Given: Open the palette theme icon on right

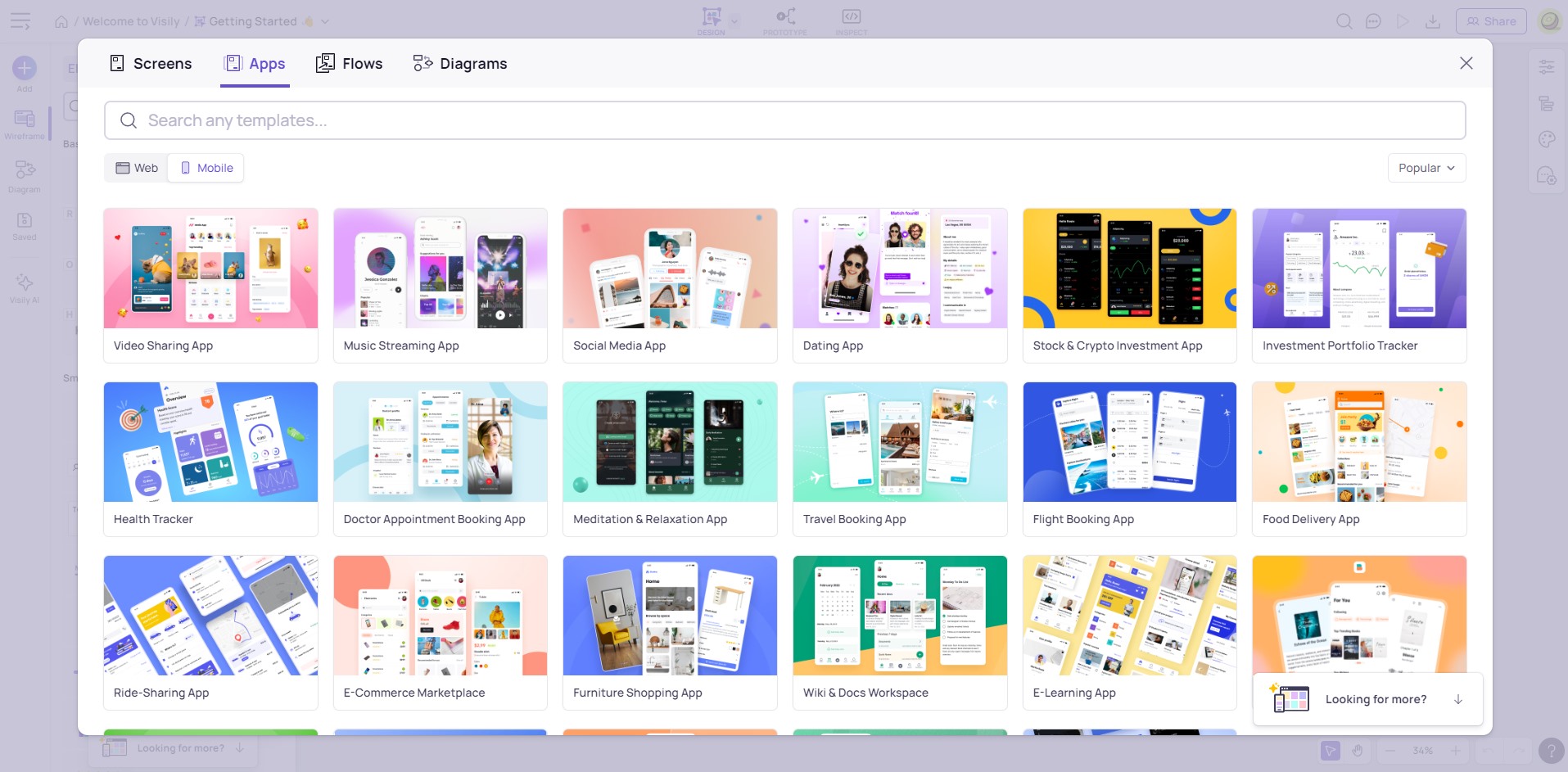Looking at the screenshot, I should (1547, 139).
